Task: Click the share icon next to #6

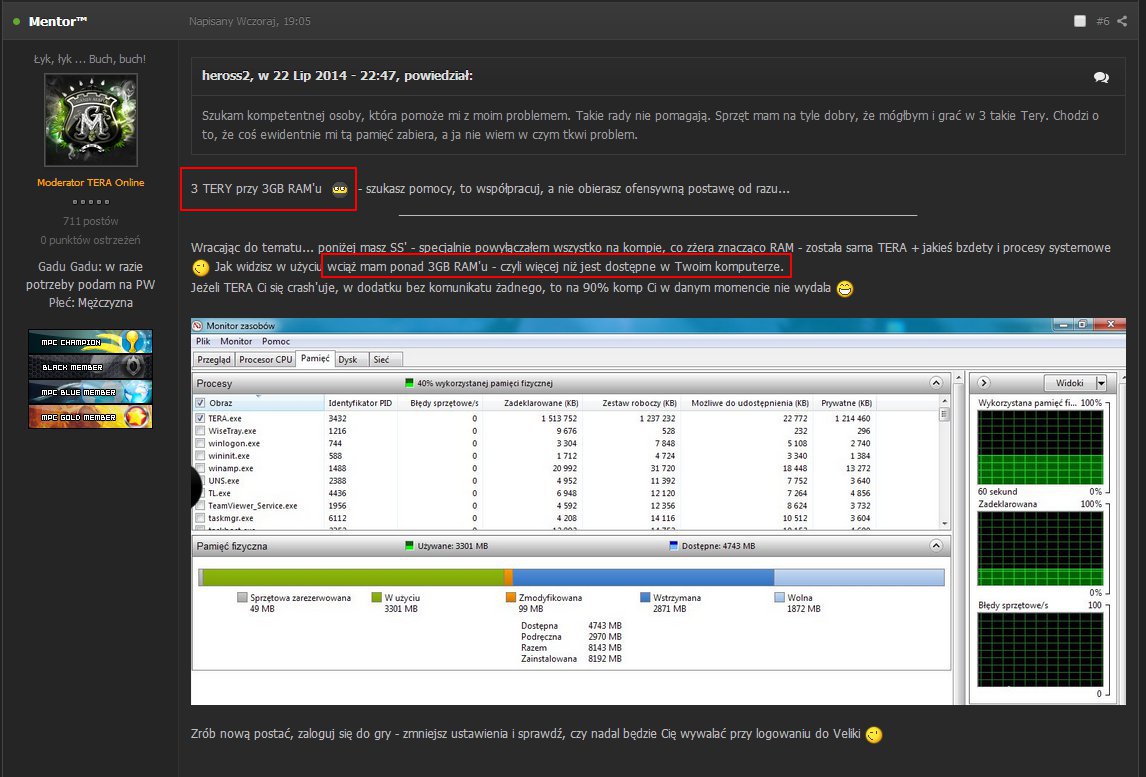Action: [x=1122, y=21]
